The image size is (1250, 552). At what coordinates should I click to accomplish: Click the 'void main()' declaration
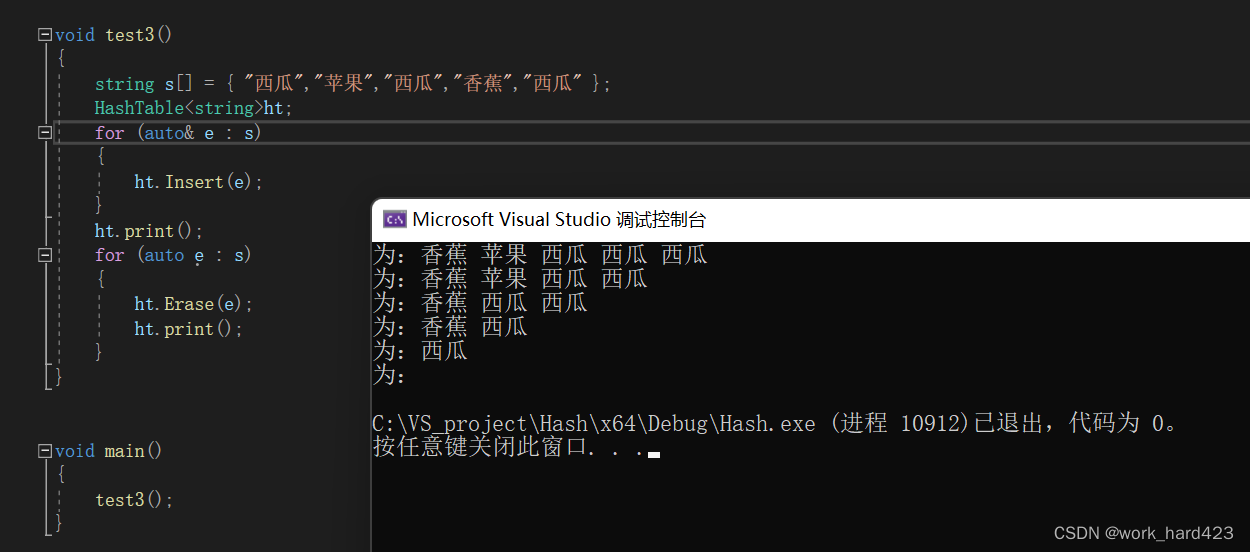(x=109, y=451)
